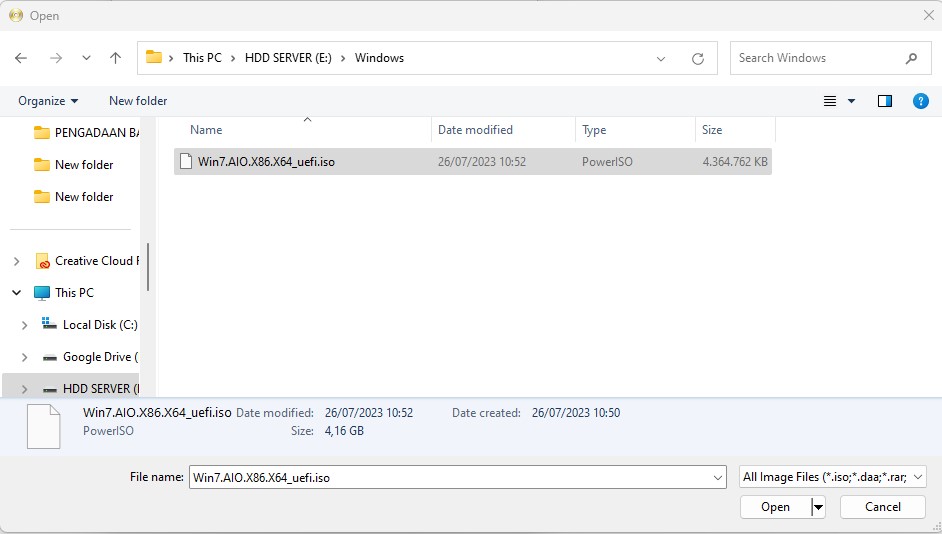The image size is (942, 534).
Task: Click New folder in the toolbar
Action: [x=138, y=101]
